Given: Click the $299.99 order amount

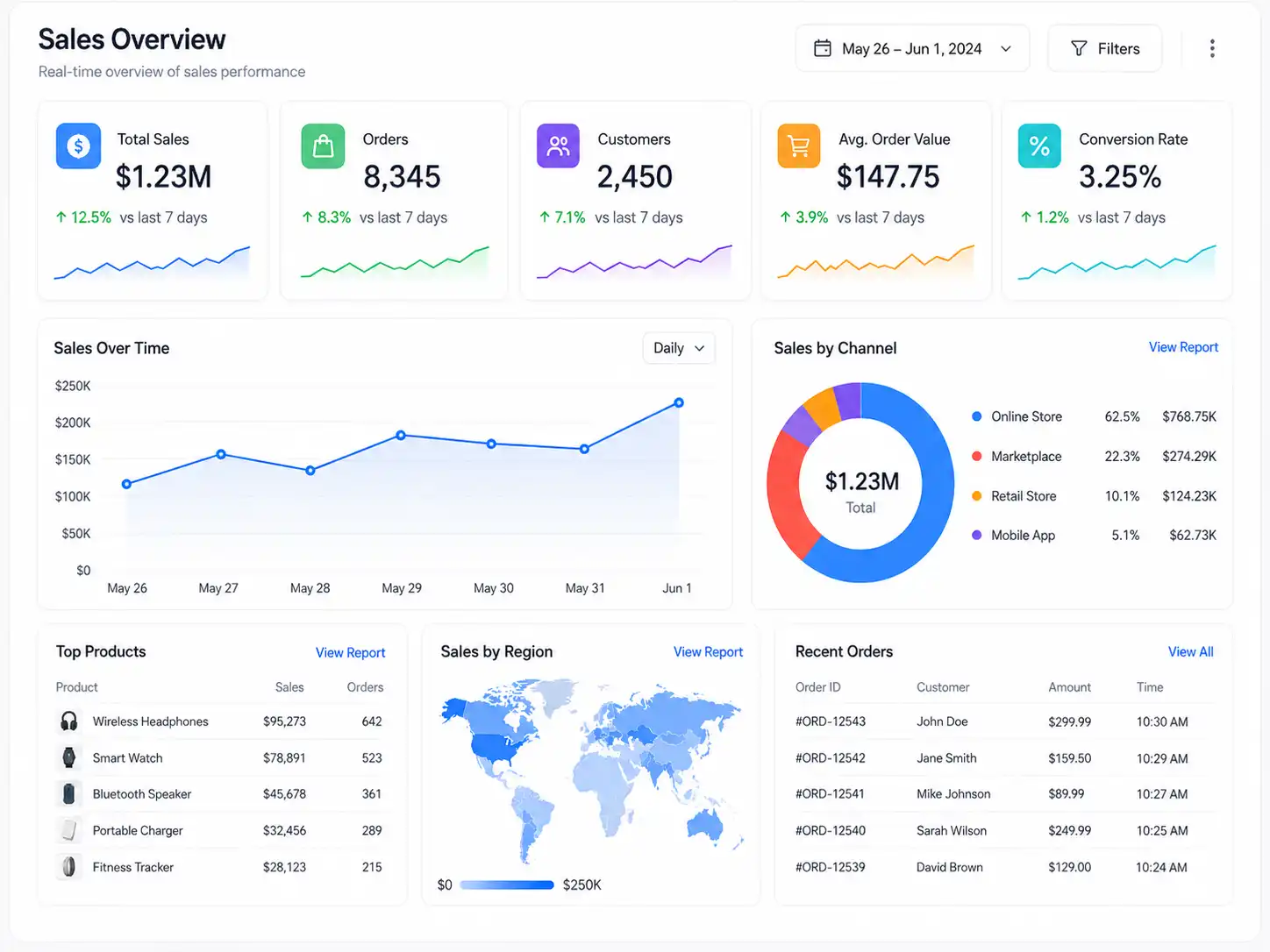Looking at the screenshot, I should point(1070,721).
